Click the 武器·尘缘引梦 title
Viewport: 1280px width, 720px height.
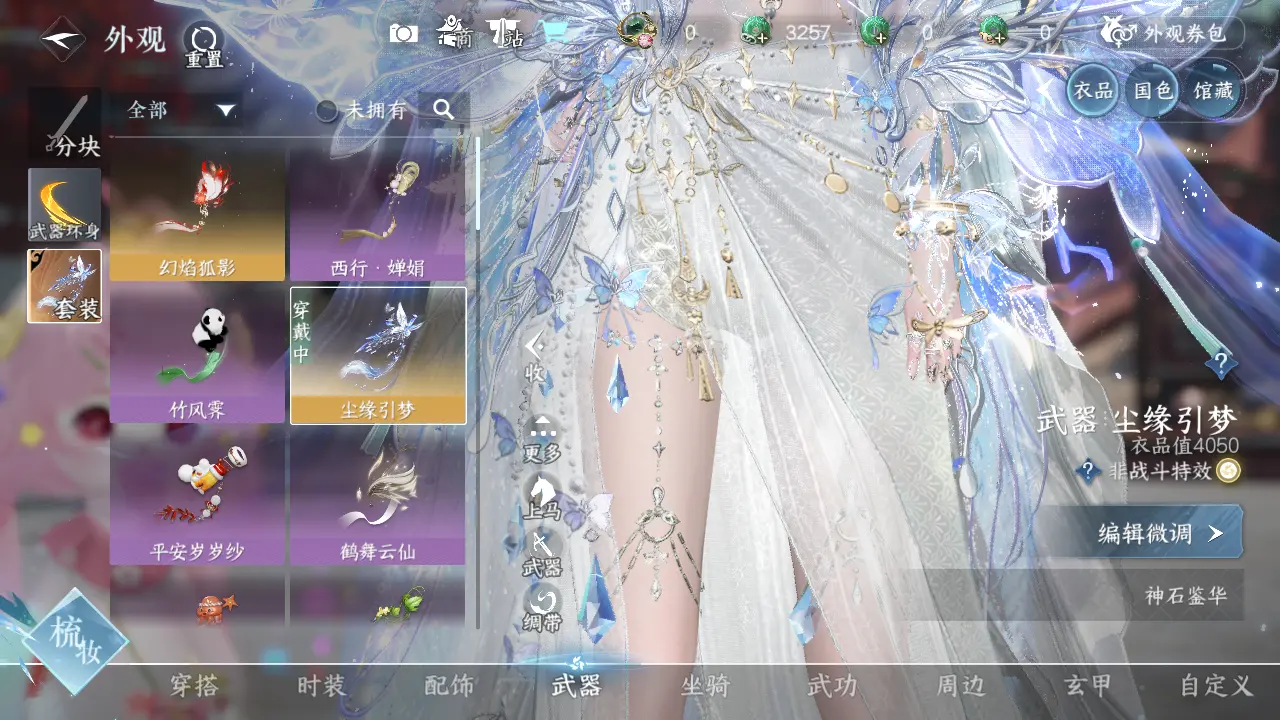coord(1137,419)
